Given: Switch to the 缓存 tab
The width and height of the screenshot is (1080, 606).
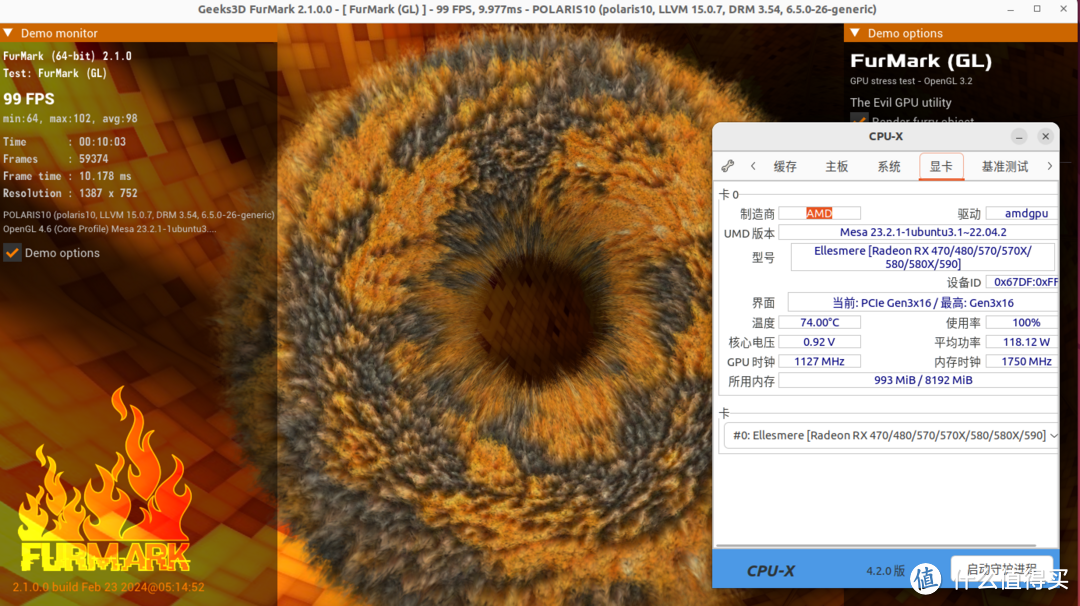Looking at the screenshot, I should [x=785, y=166].
